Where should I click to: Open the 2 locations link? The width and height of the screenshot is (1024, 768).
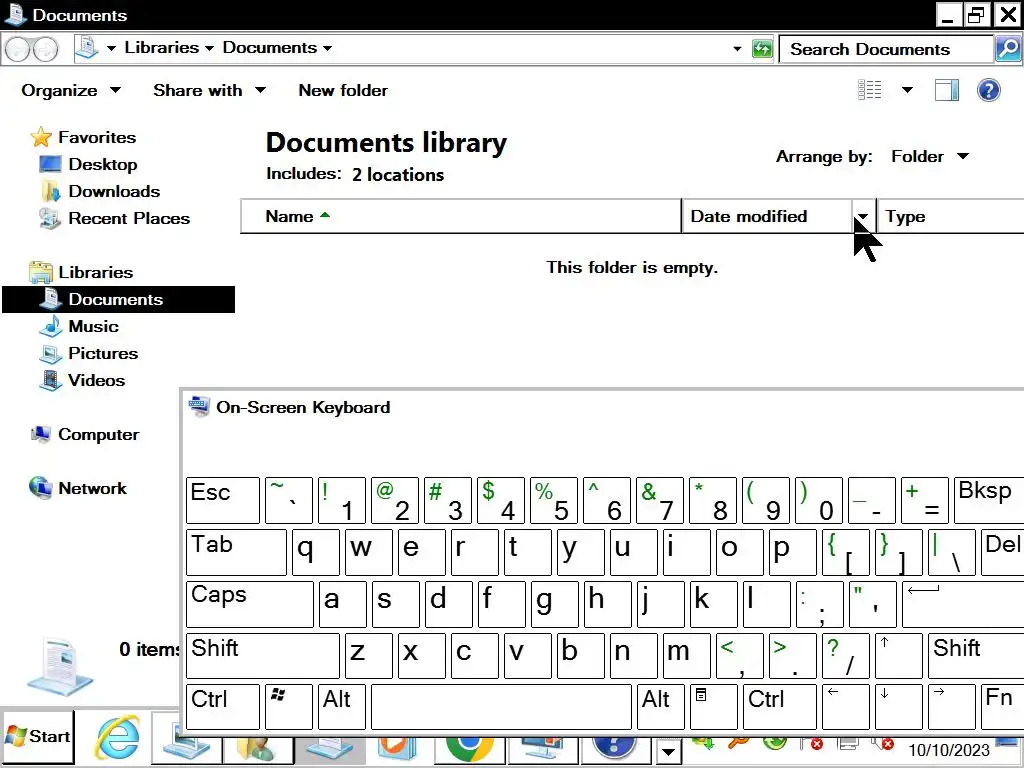click(398, 174)
